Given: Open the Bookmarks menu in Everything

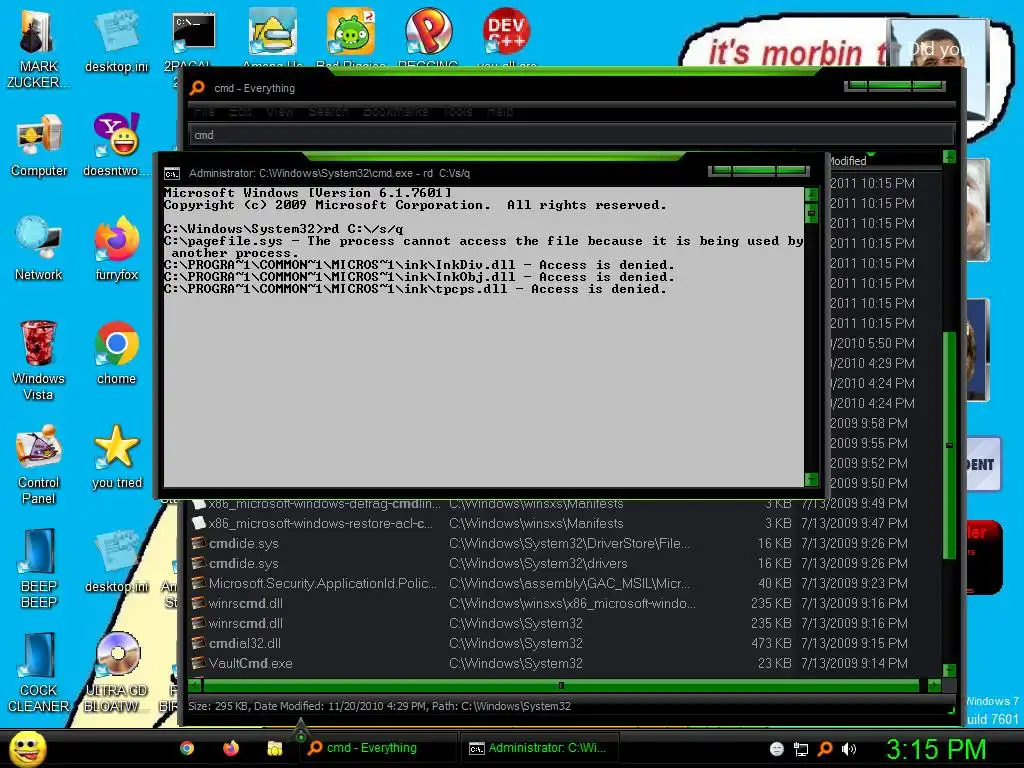Looking at the screenshot, I should coord(395,112).
